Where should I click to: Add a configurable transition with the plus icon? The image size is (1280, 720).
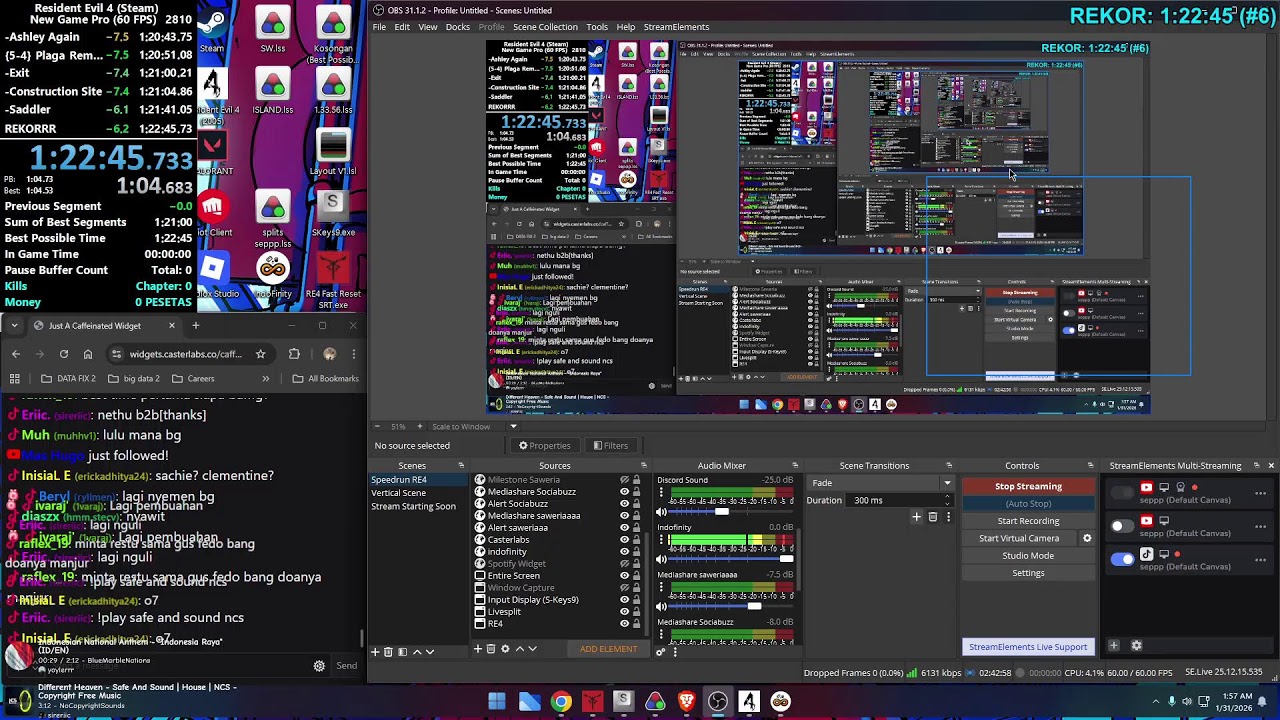pos(916,517)
